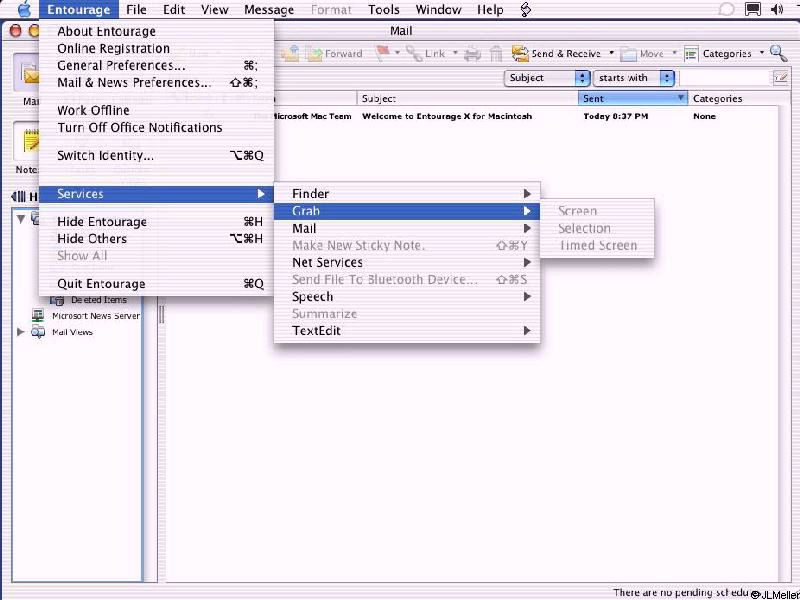
Task: Open the File menu
Action: pyautogui.click(x=136, y=10)
